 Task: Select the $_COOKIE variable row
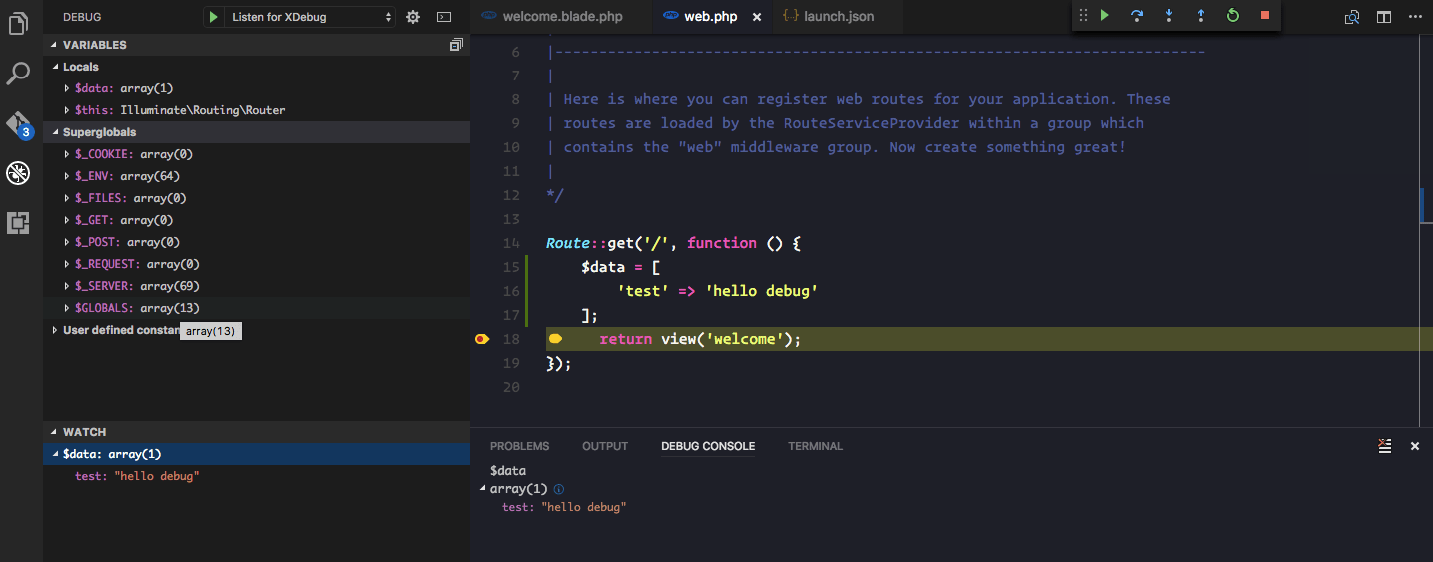coord(256,154)
